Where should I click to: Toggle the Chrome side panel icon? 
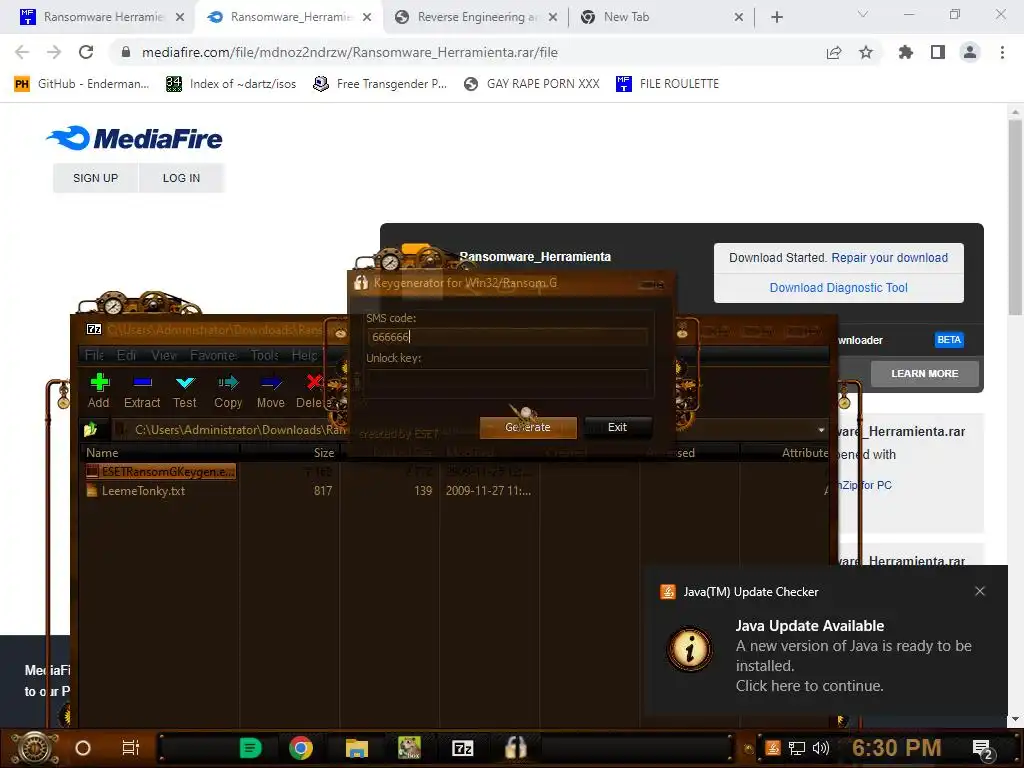tap(938, 52)
